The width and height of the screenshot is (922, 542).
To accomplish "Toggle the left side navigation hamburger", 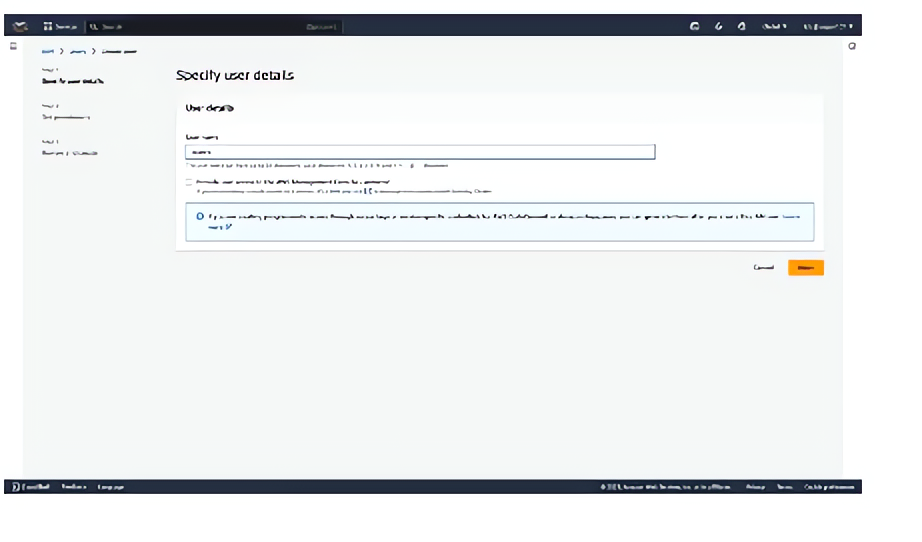I will pos(12,47).
